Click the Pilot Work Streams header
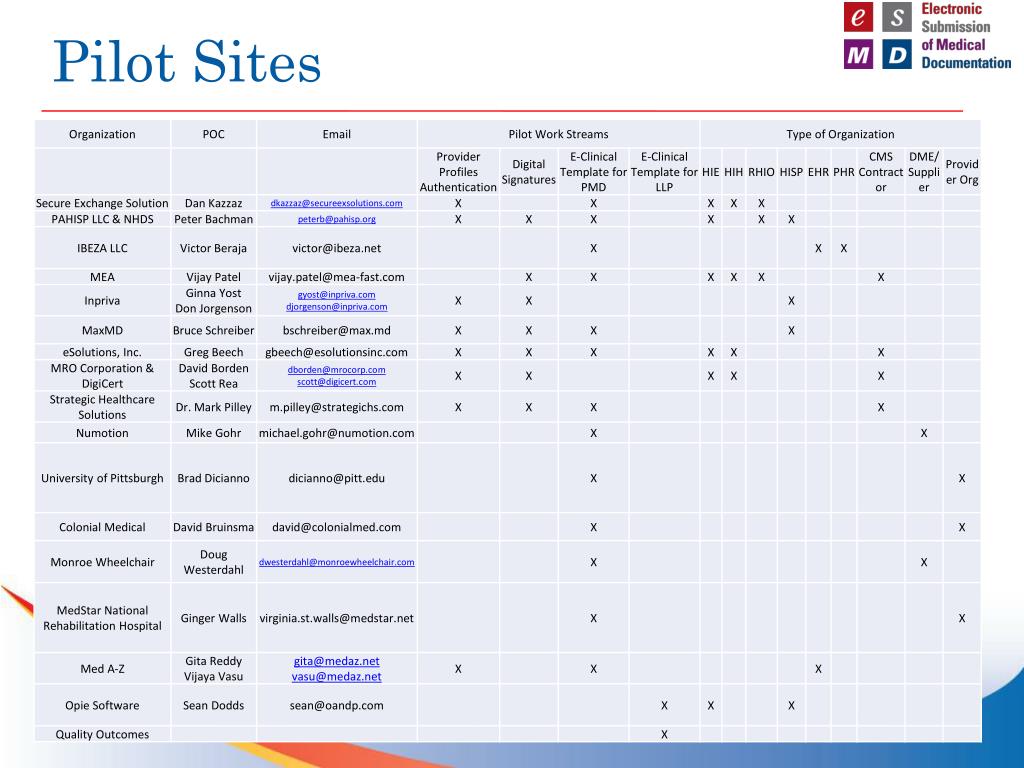1024x768 pixels. [558, 134]
